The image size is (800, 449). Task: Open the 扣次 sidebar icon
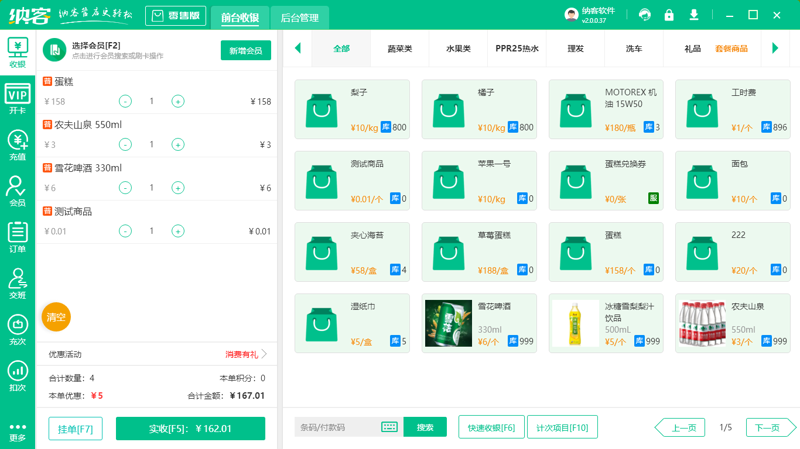[x=17, y=376]
